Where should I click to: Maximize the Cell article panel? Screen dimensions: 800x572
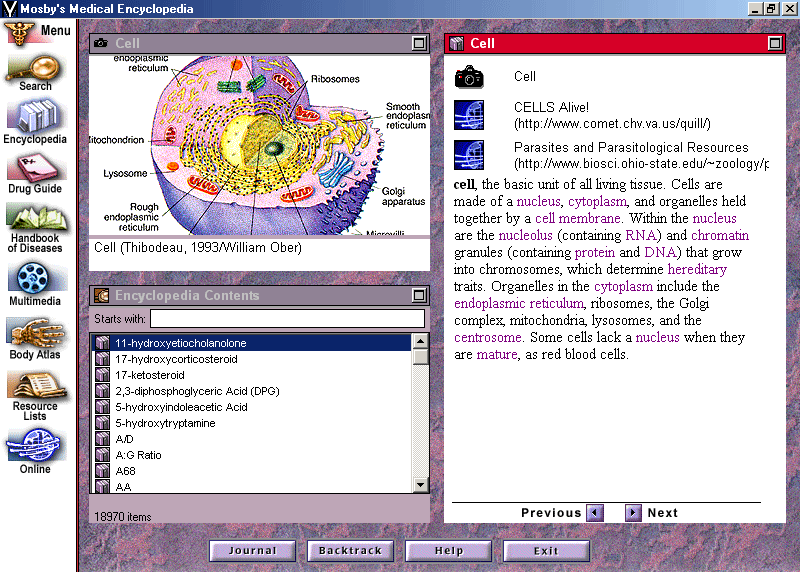(774, 43)
